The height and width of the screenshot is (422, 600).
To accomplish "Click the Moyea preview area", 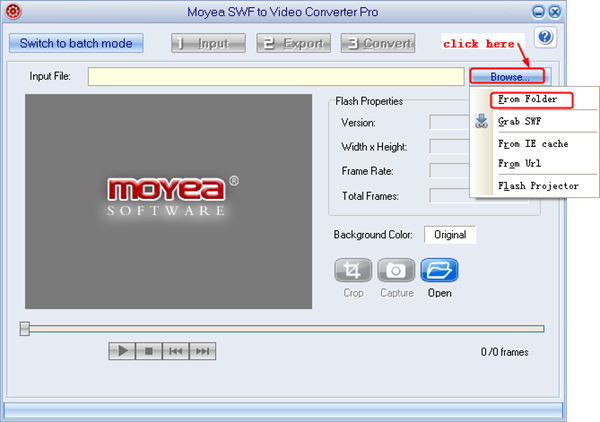I will point(168,201).
